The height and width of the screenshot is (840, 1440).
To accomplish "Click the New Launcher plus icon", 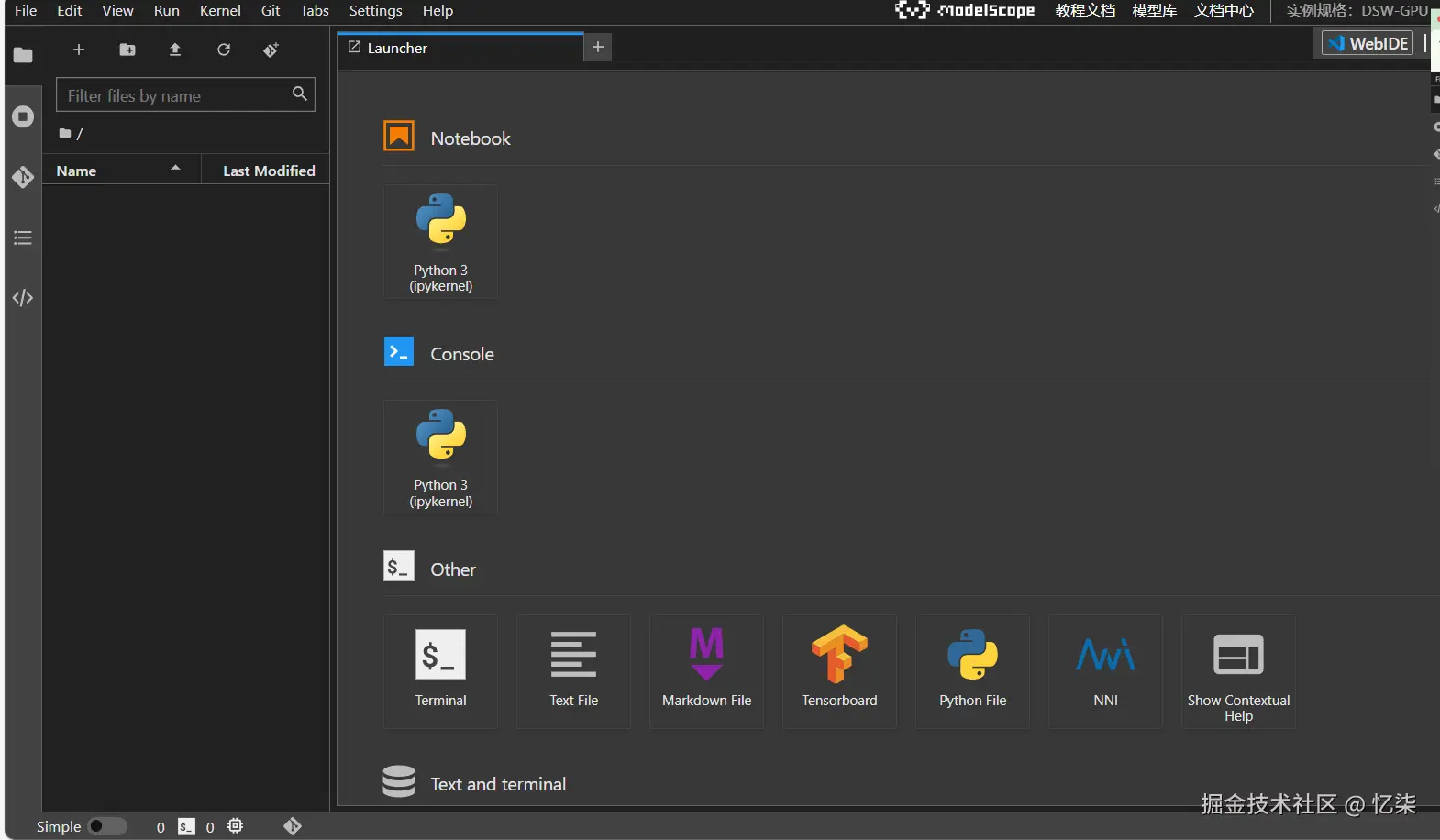I will click(79, 50).
